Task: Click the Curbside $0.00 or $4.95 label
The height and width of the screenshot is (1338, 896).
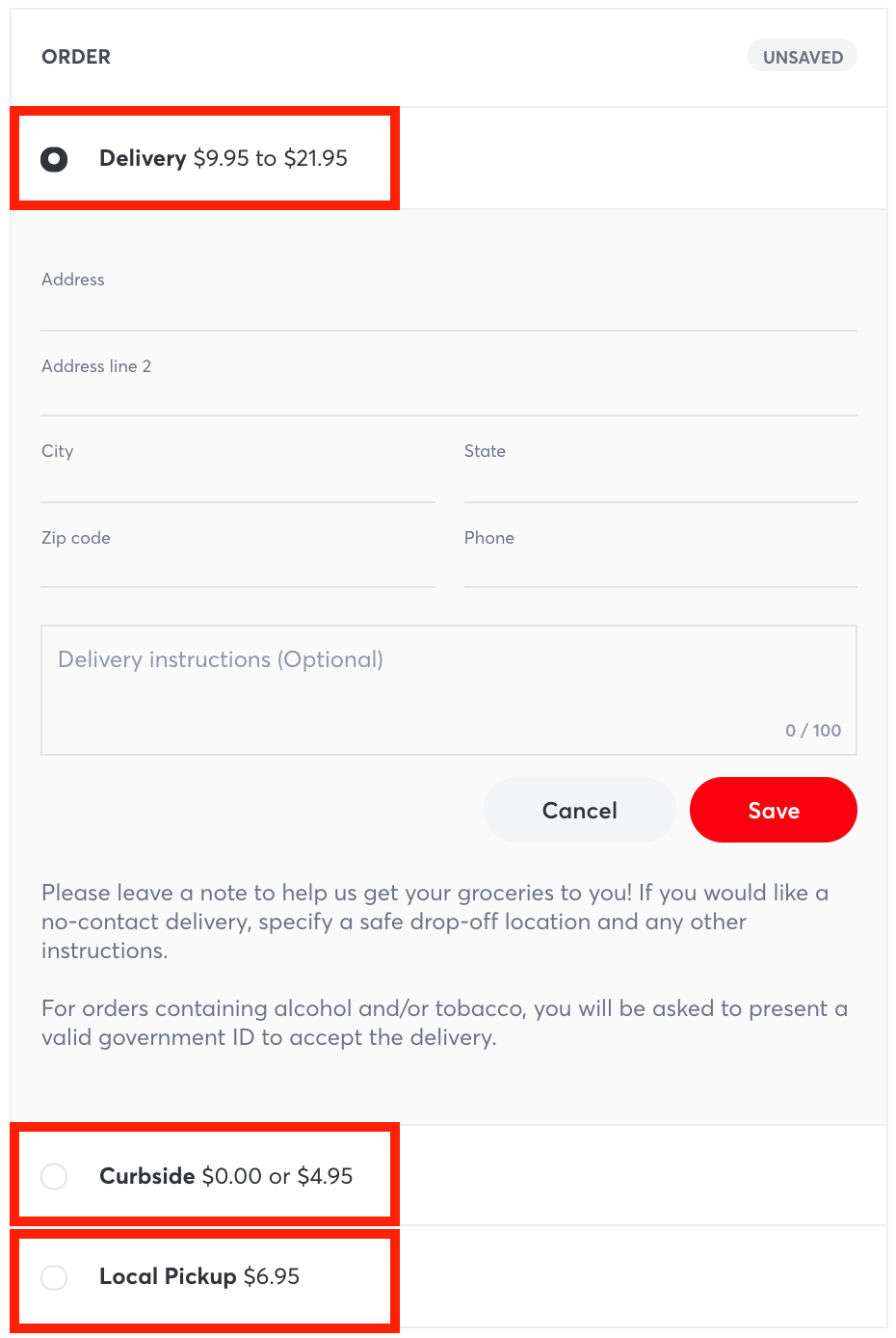Action: pos(226,1176)
